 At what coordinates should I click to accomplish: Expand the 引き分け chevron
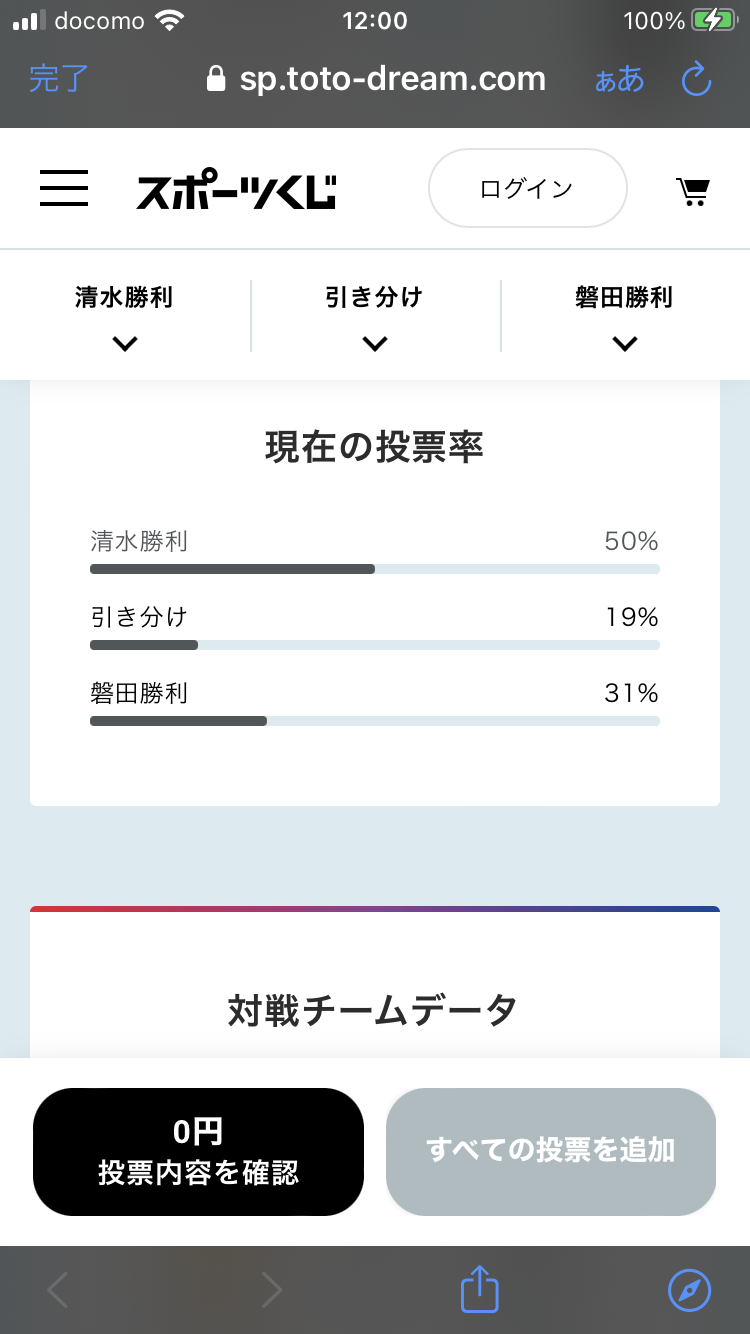375,344
